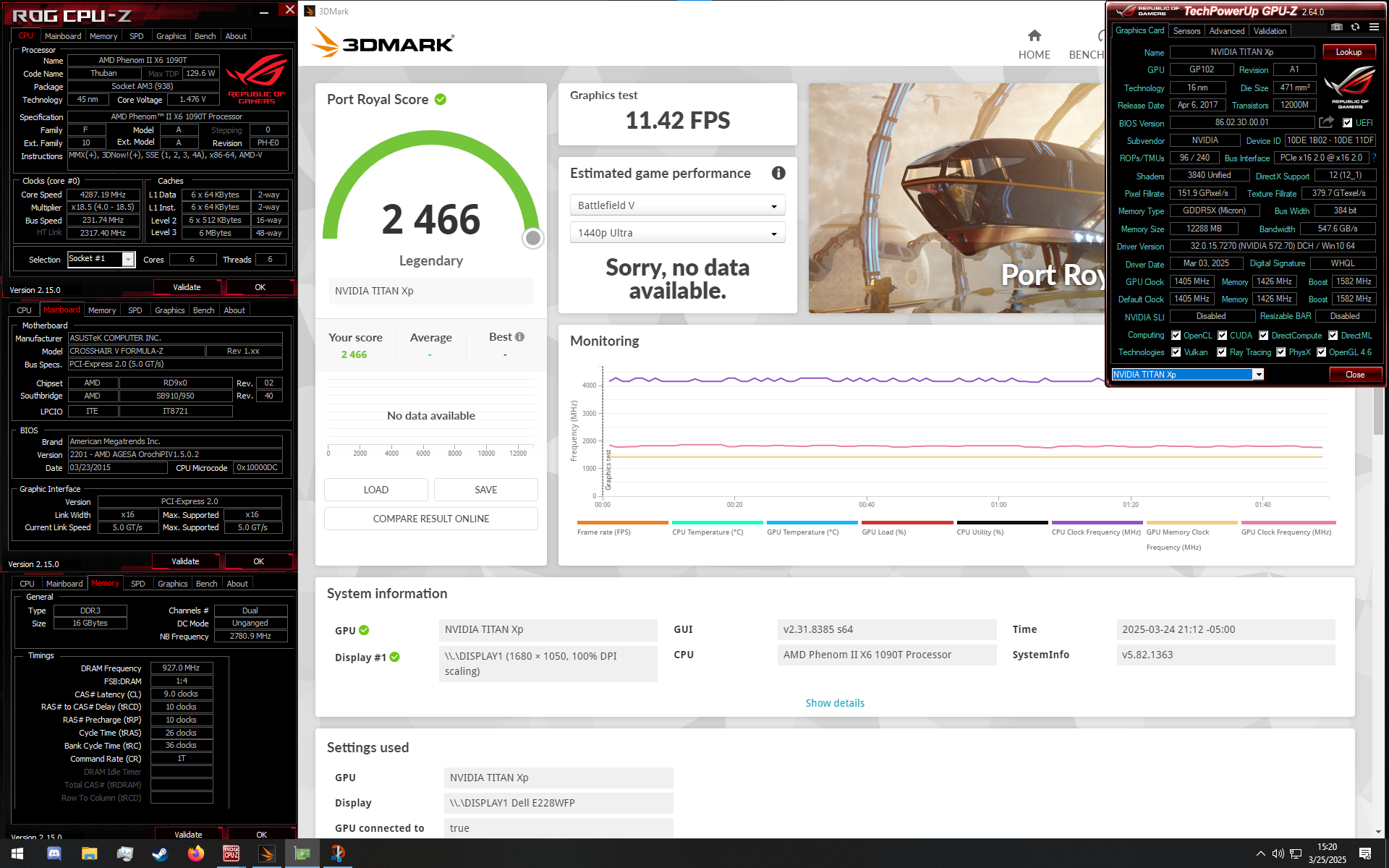1389x868 pixels.
Task: Click the CPU Clock Frequency purple legend swatch
Action: pos(1097,522)
